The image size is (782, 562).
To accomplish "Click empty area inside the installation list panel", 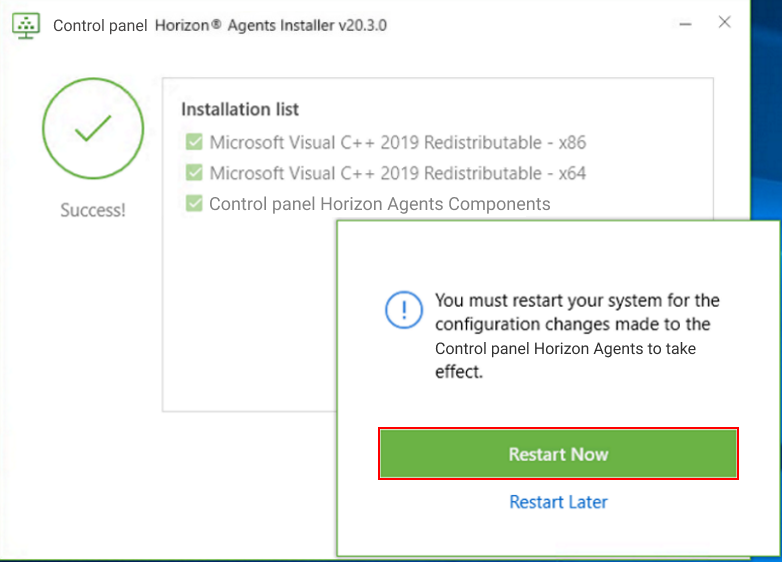I will 250,320.
